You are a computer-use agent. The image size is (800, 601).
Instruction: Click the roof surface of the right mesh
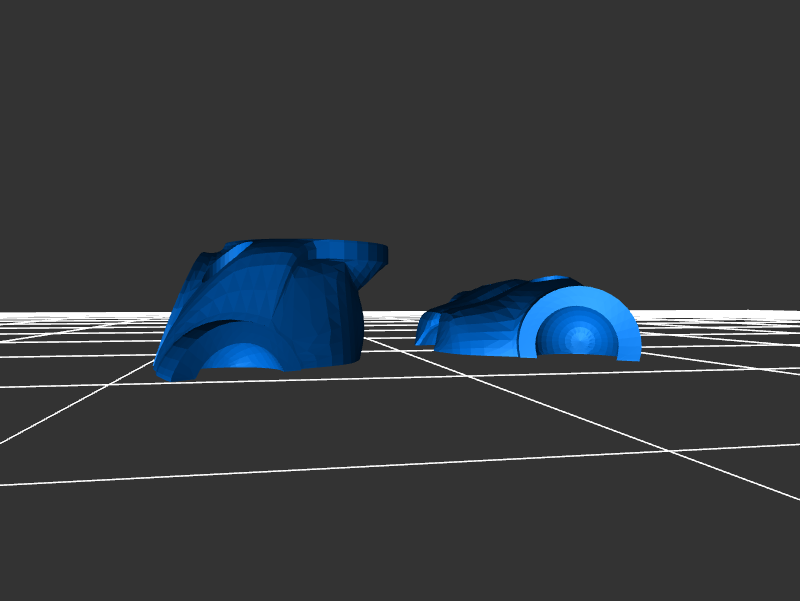pos(500,295)
